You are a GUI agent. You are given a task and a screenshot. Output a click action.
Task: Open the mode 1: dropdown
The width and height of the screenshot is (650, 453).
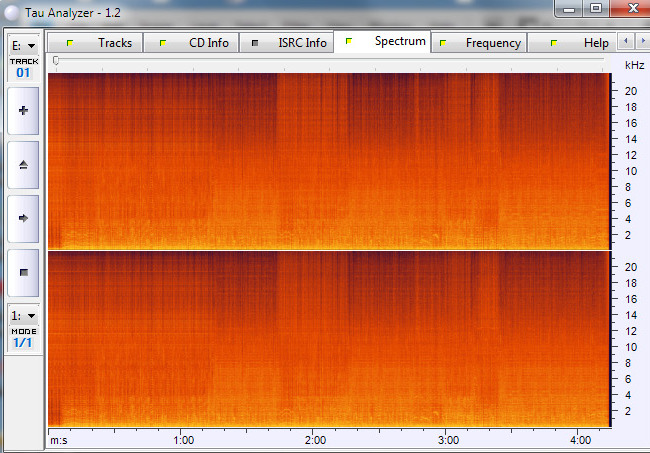tap(24, 316)
